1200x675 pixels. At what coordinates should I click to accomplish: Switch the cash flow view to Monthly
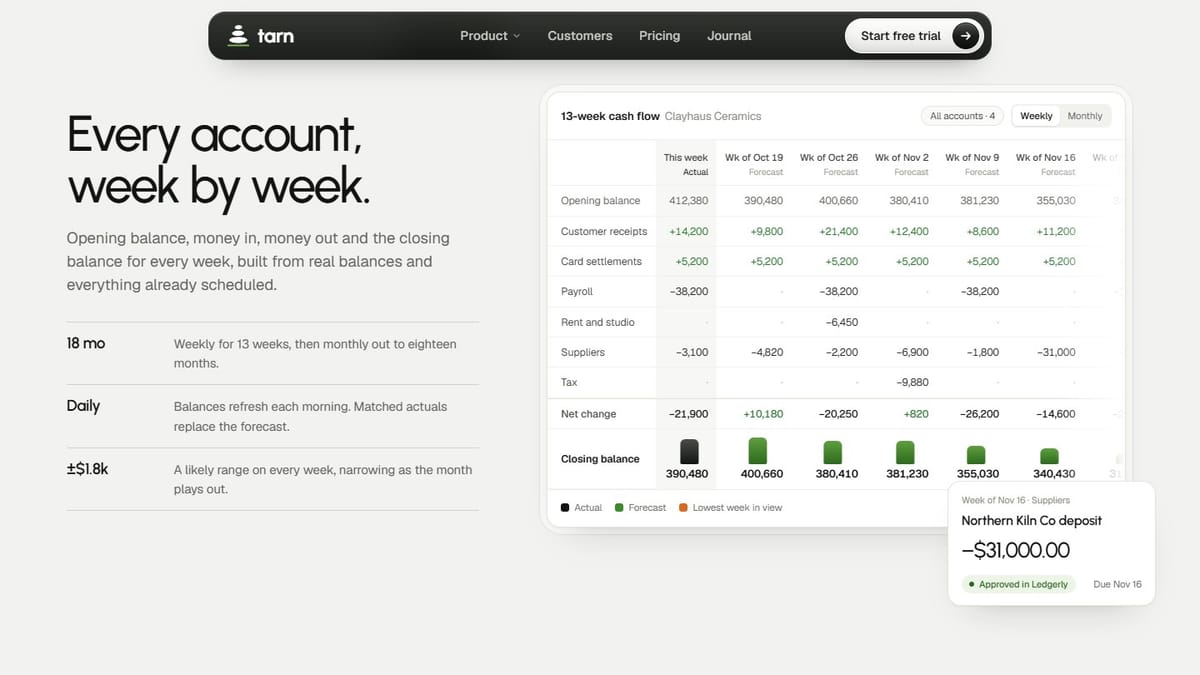click(1085, 116)
